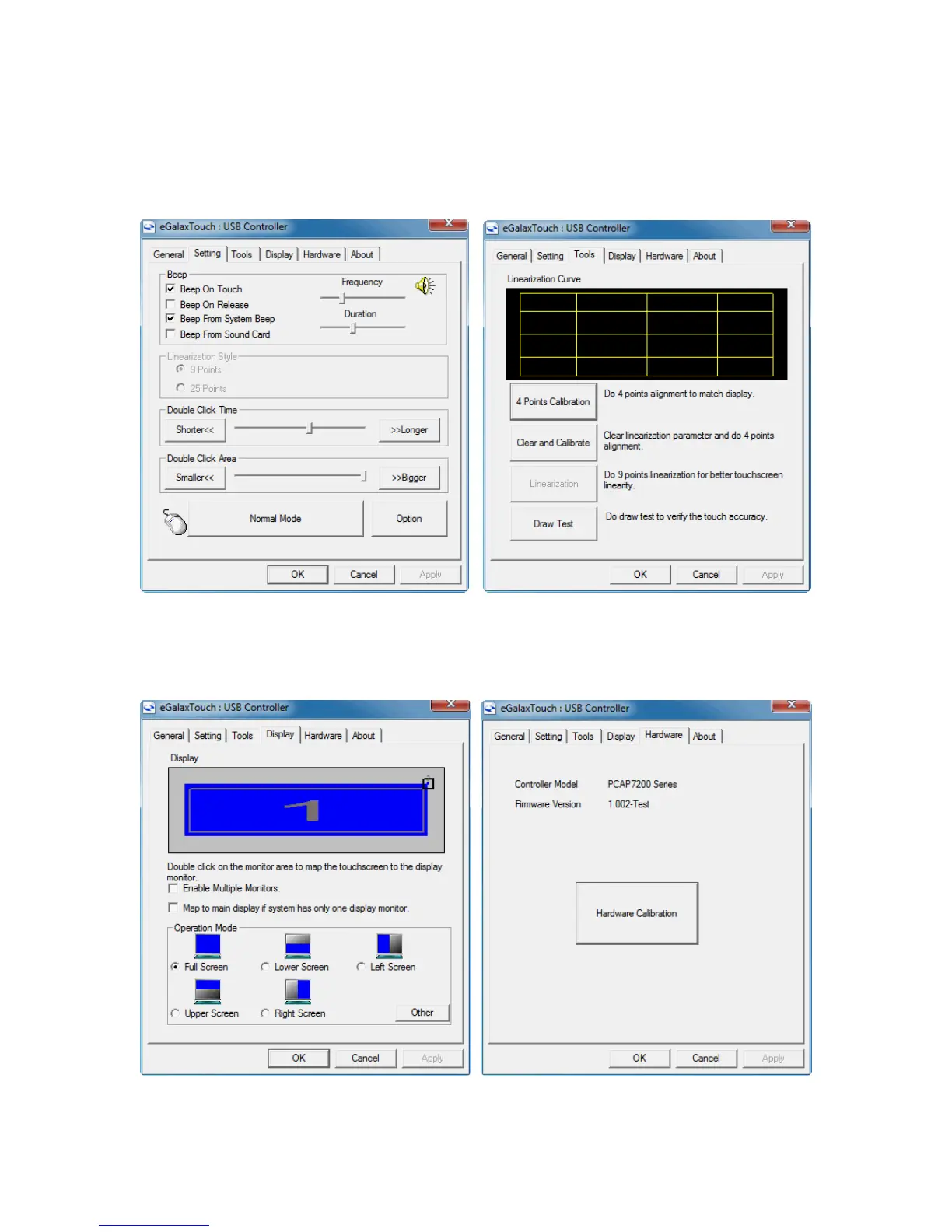Select Lower Screen radio button
This screenshot has width=952, height=1232.
tap(265, 967)
